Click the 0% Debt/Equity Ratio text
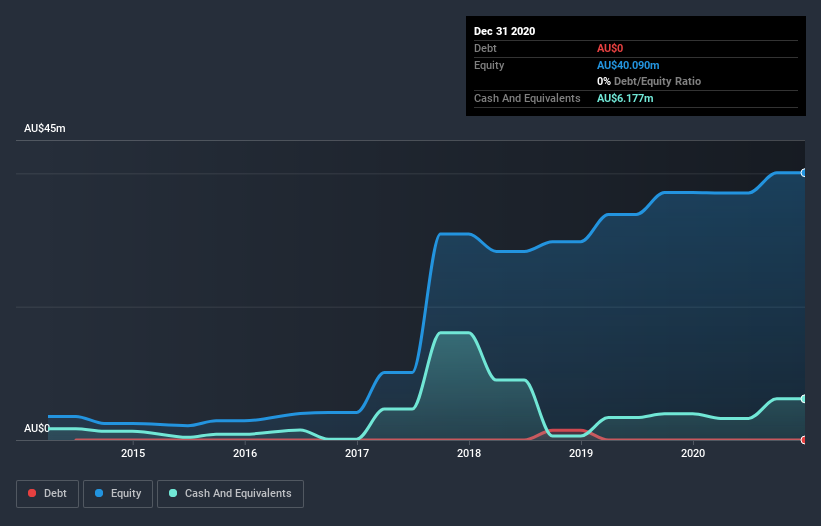The height and width of the screenshot is (526, 821). pos(649,81)
